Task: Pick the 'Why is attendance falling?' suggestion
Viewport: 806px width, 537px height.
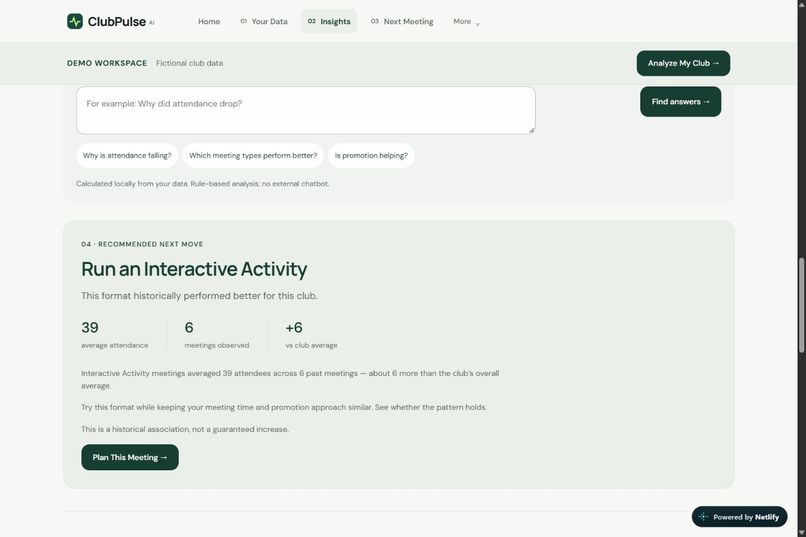Action: point(127,156)
